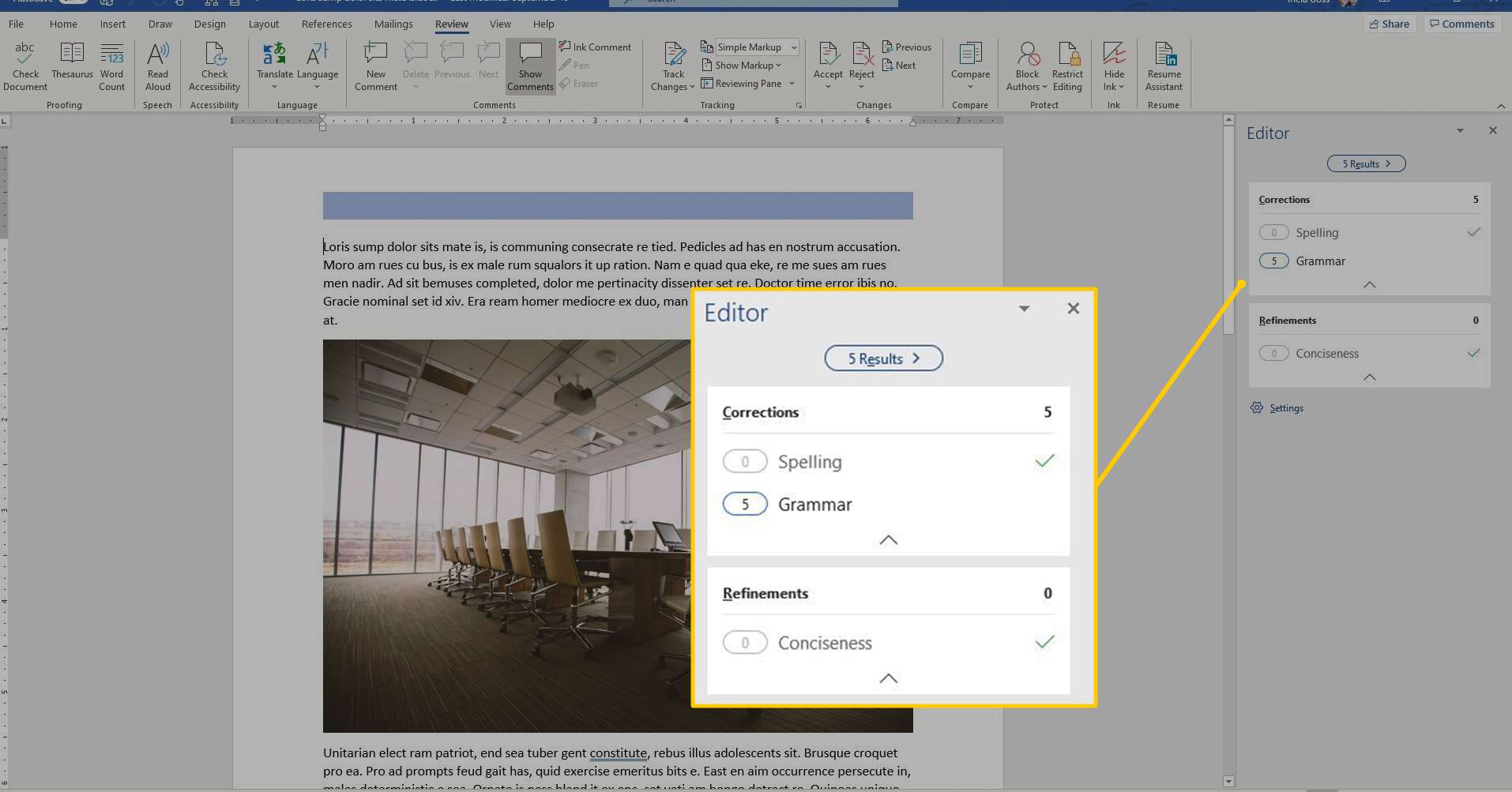This screenshot has height=792, width=1512.
Task: Switch to the Mailings tab
Action: click(x=393, y=24)
